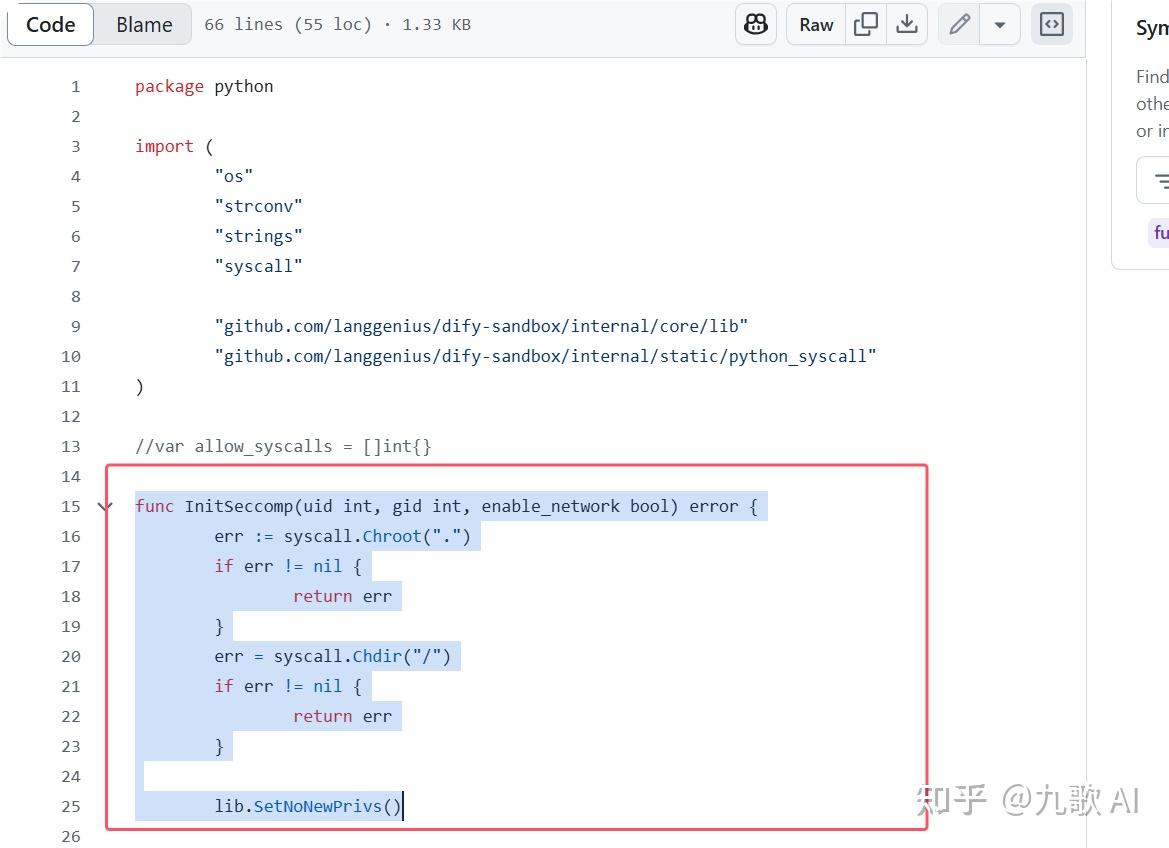Edit this file with the pencil icon

tap(958, 24)
